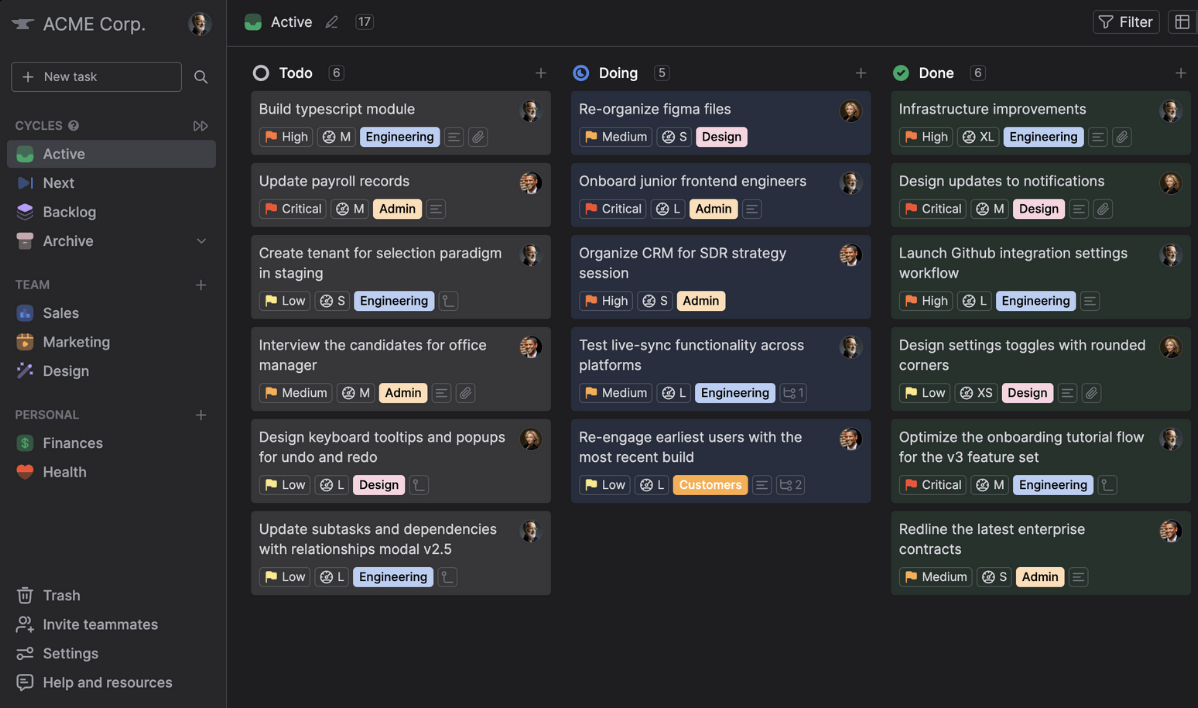Image resolution: width=1198 pixels, height=708 pixels.
Task: Click dependency count on Test live-sync card
Action: 793,393
